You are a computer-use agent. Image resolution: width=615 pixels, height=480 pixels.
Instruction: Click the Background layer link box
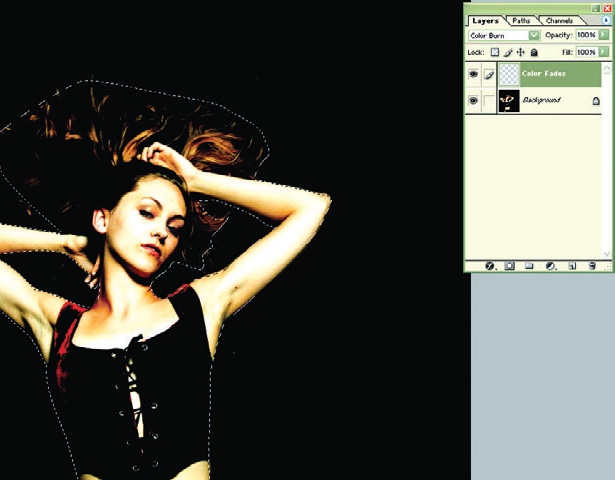[x=489, y=101]
